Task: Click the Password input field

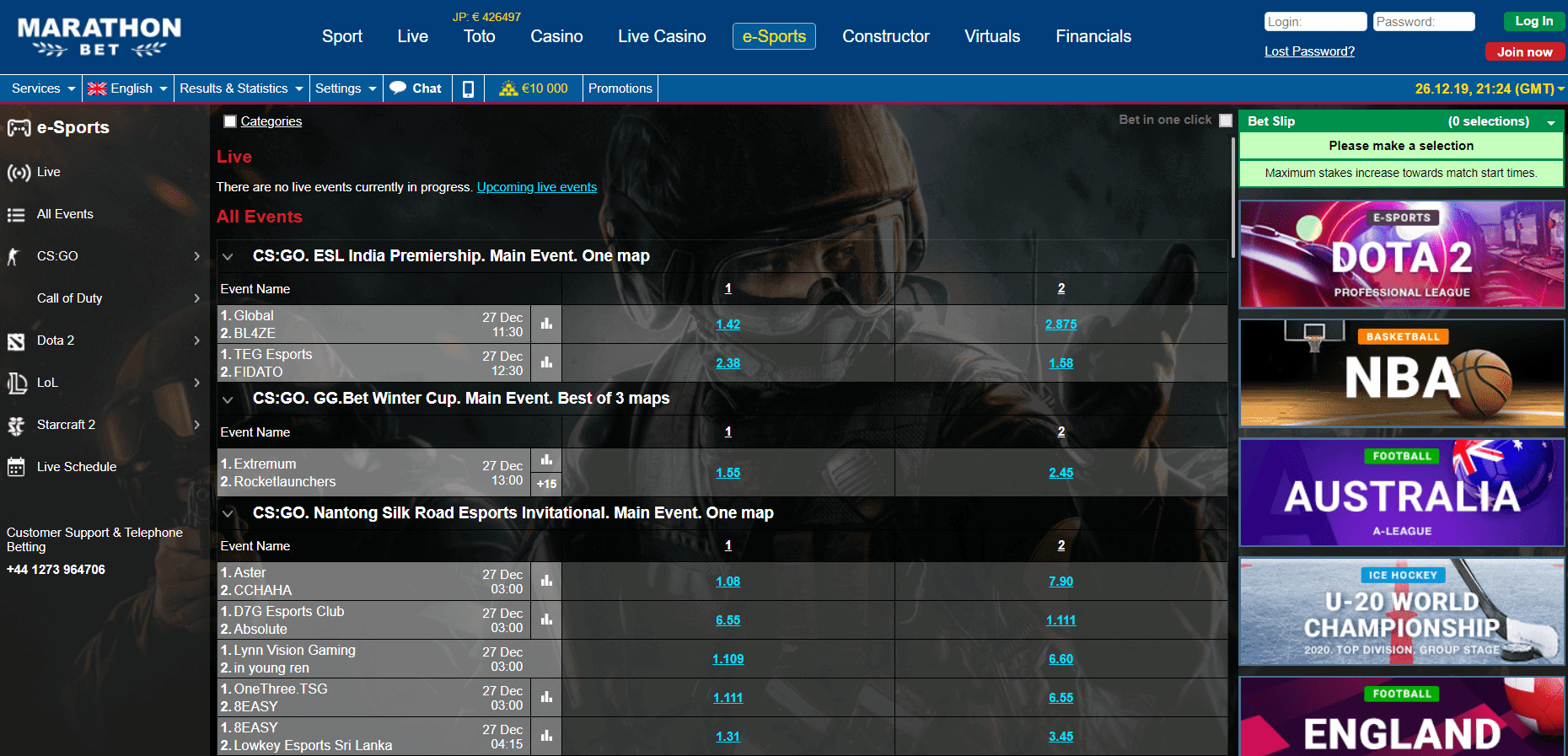Action: [x=1424, y=22]
